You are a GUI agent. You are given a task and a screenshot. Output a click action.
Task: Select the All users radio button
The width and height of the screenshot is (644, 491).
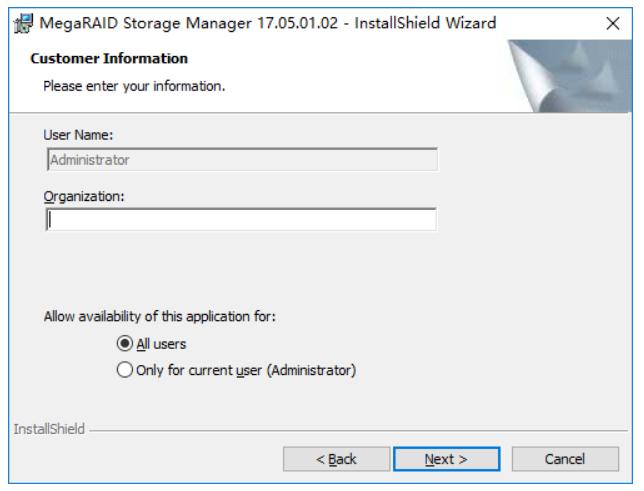(x=124, y=343)
